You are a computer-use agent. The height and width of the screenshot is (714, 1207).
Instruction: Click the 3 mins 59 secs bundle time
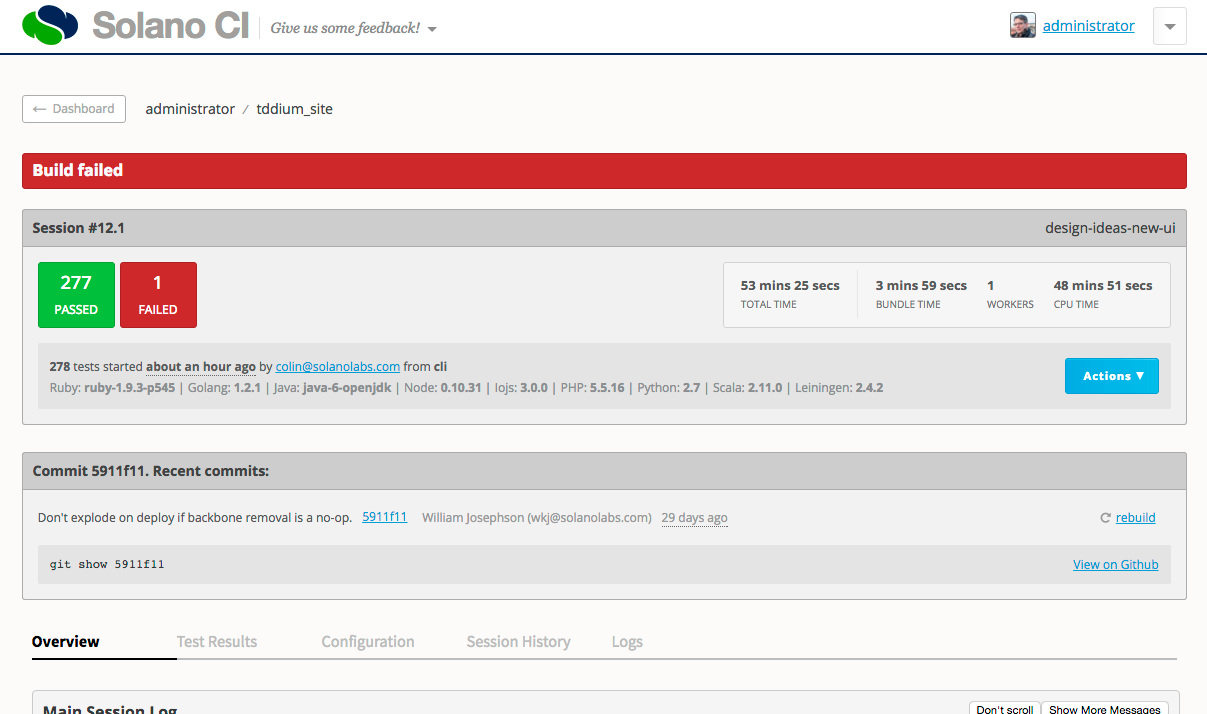[x=921, y=286]
